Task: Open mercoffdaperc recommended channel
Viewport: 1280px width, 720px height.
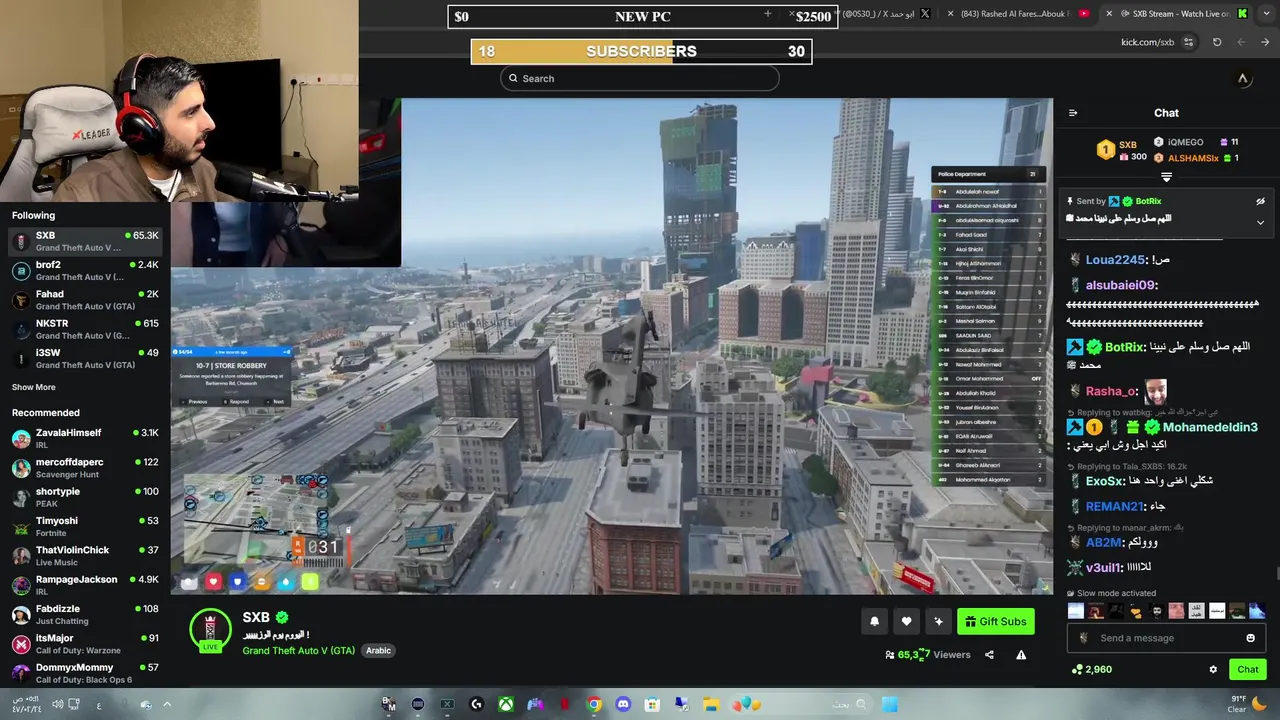Action: coord(85,467)
